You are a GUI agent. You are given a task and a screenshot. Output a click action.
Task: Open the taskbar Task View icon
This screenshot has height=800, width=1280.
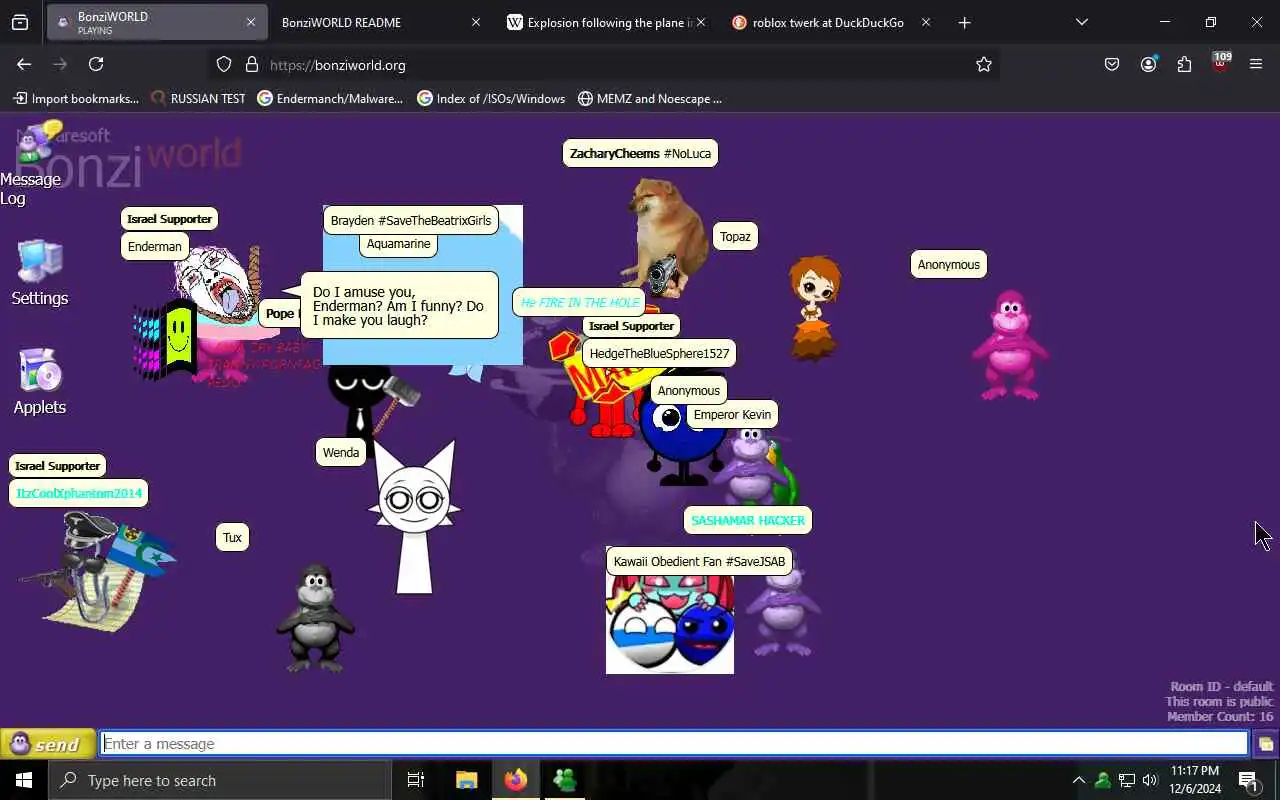(x=416, y=780)
